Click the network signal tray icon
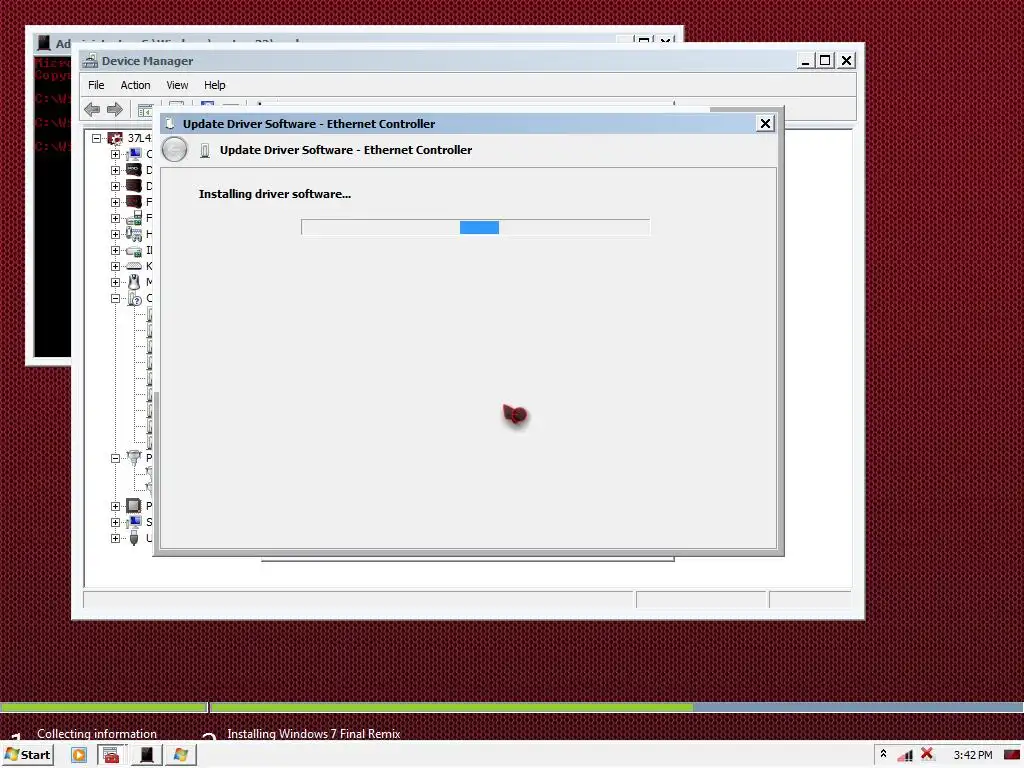 coord(905,755)
